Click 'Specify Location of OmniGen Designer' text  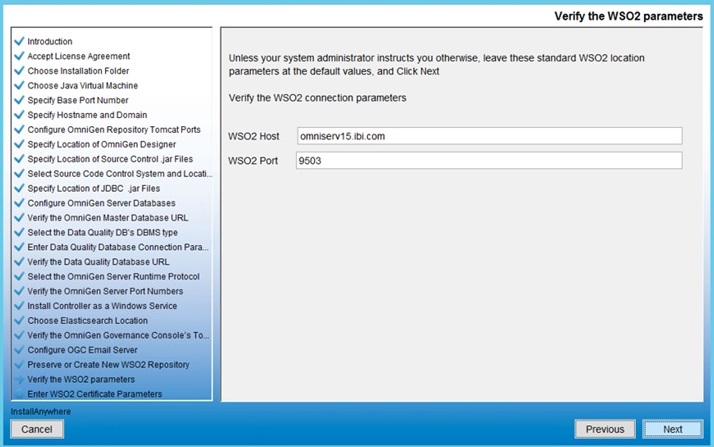point(102,144)
